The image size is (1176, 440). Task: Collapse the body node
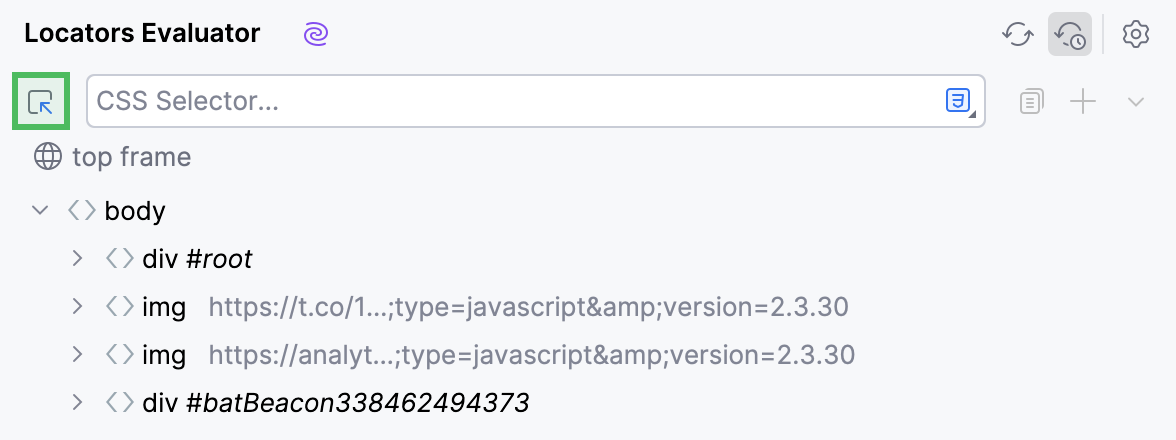click(x=40, y=211)
